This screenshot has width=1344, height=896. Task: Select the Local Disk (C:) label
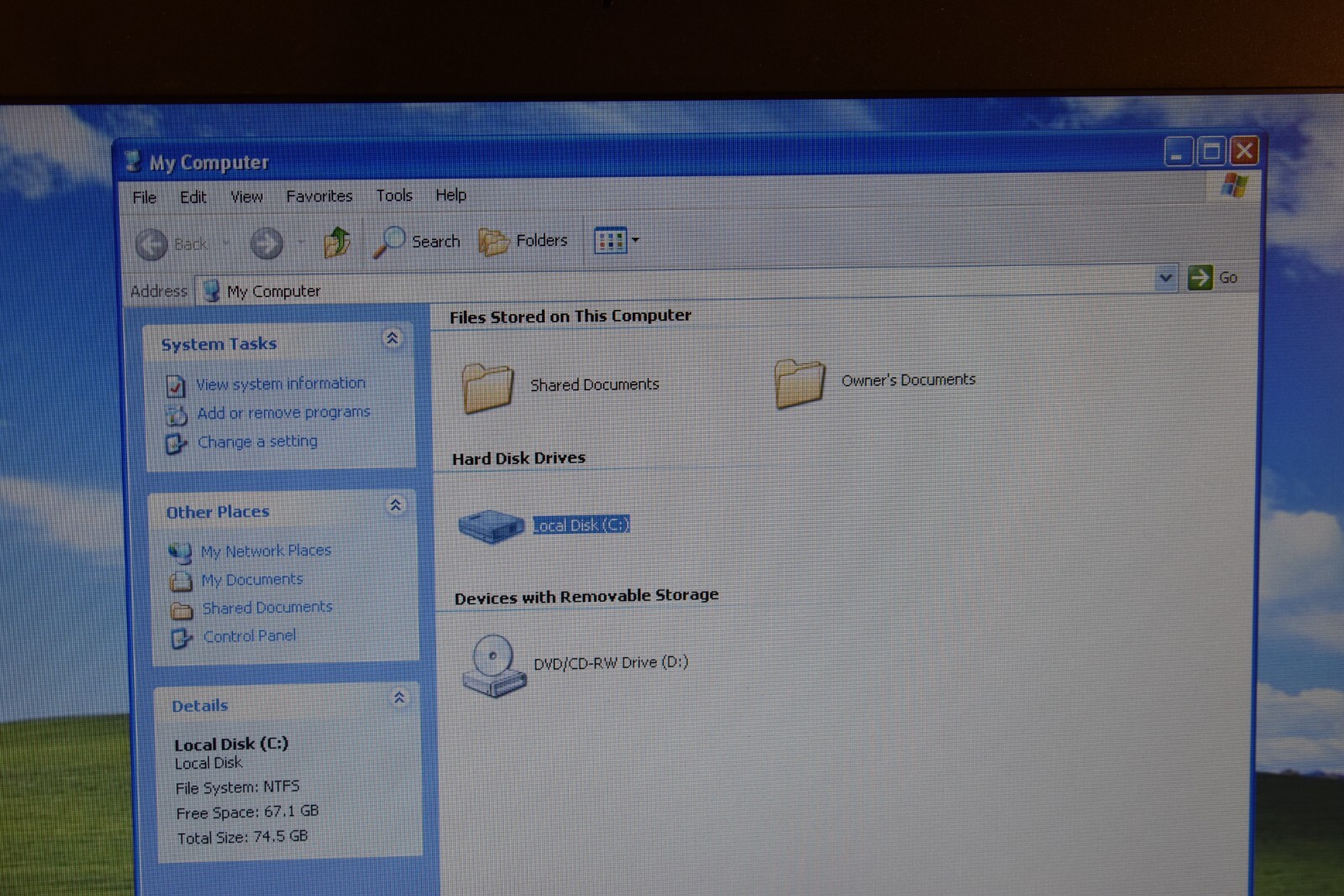(x=581, y=525)
